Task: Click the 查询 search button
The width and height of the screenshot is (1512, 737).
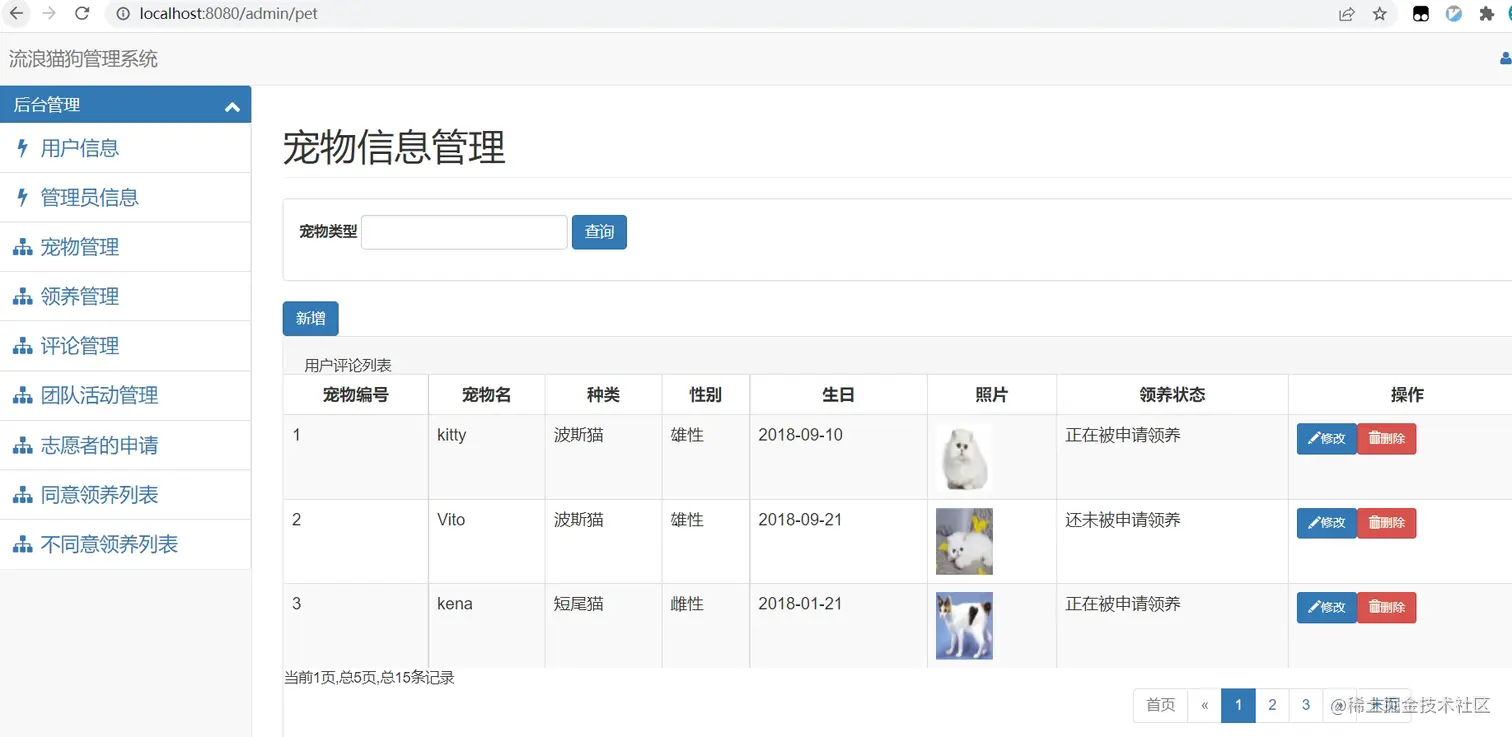Action: pos(598,232)
